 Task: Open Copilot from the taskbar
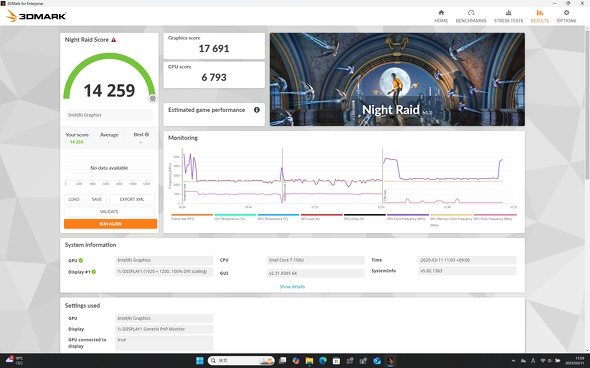click(296, 360)
